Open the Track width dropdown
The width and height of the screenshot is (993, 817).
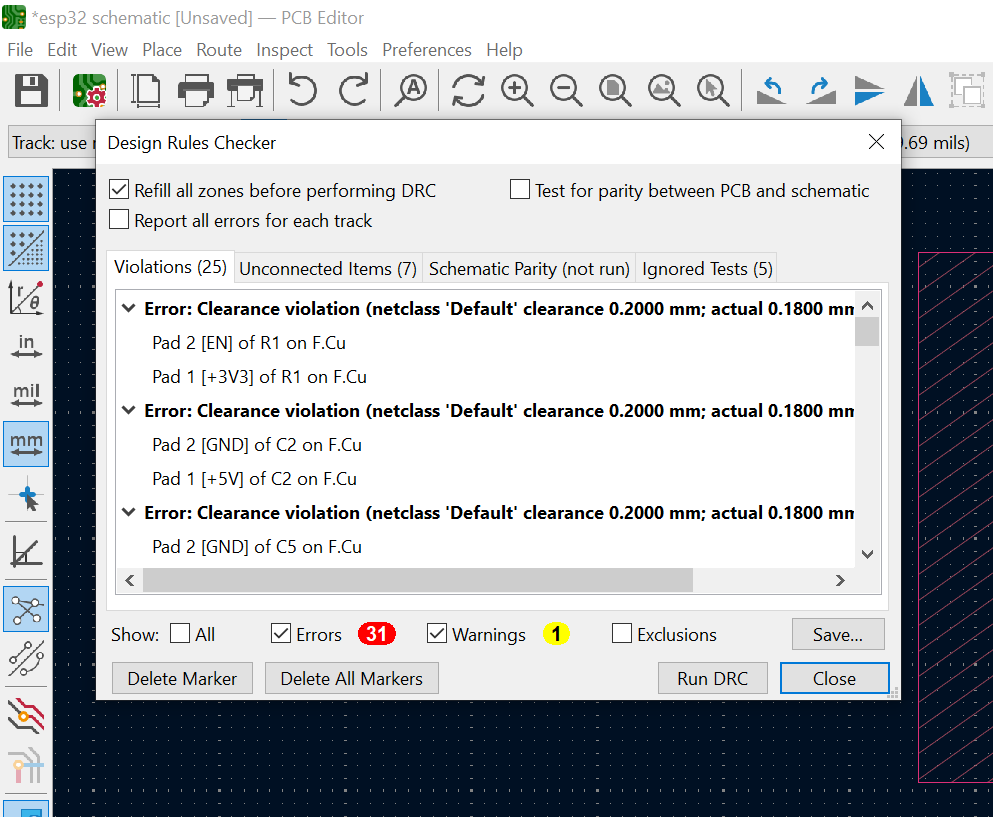click(52, 142)
